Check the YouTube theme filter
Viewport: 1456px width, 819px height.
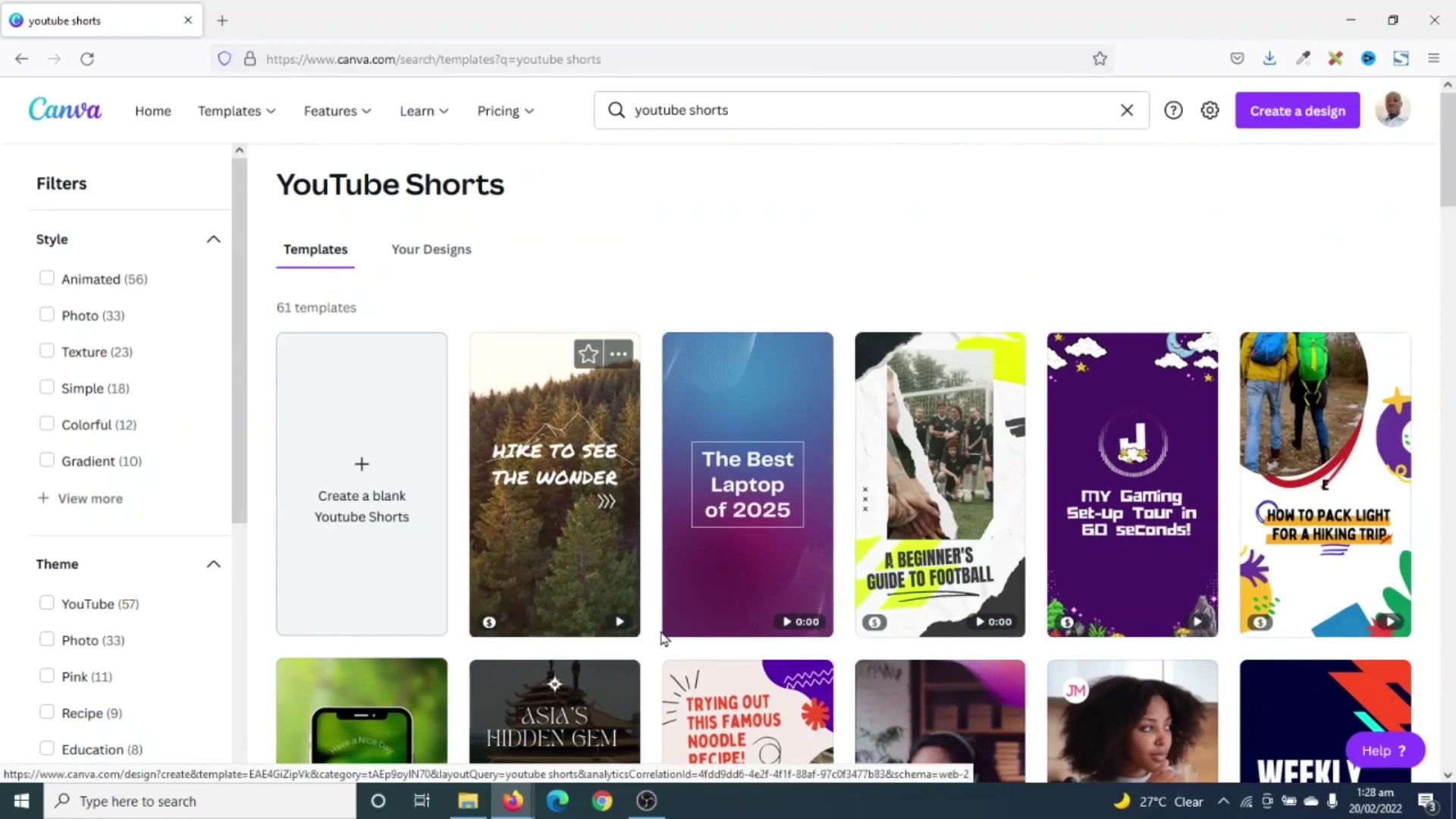46,602
